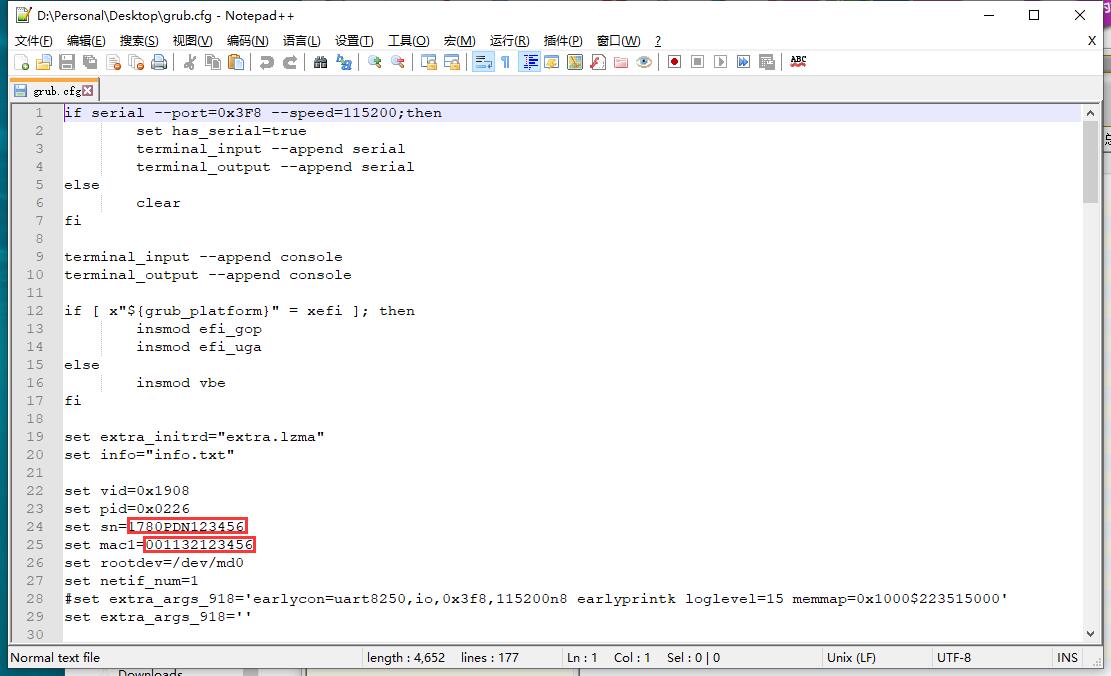Click the Undo arrow icon
The image size is (1111, 676).
click(266, 62)
